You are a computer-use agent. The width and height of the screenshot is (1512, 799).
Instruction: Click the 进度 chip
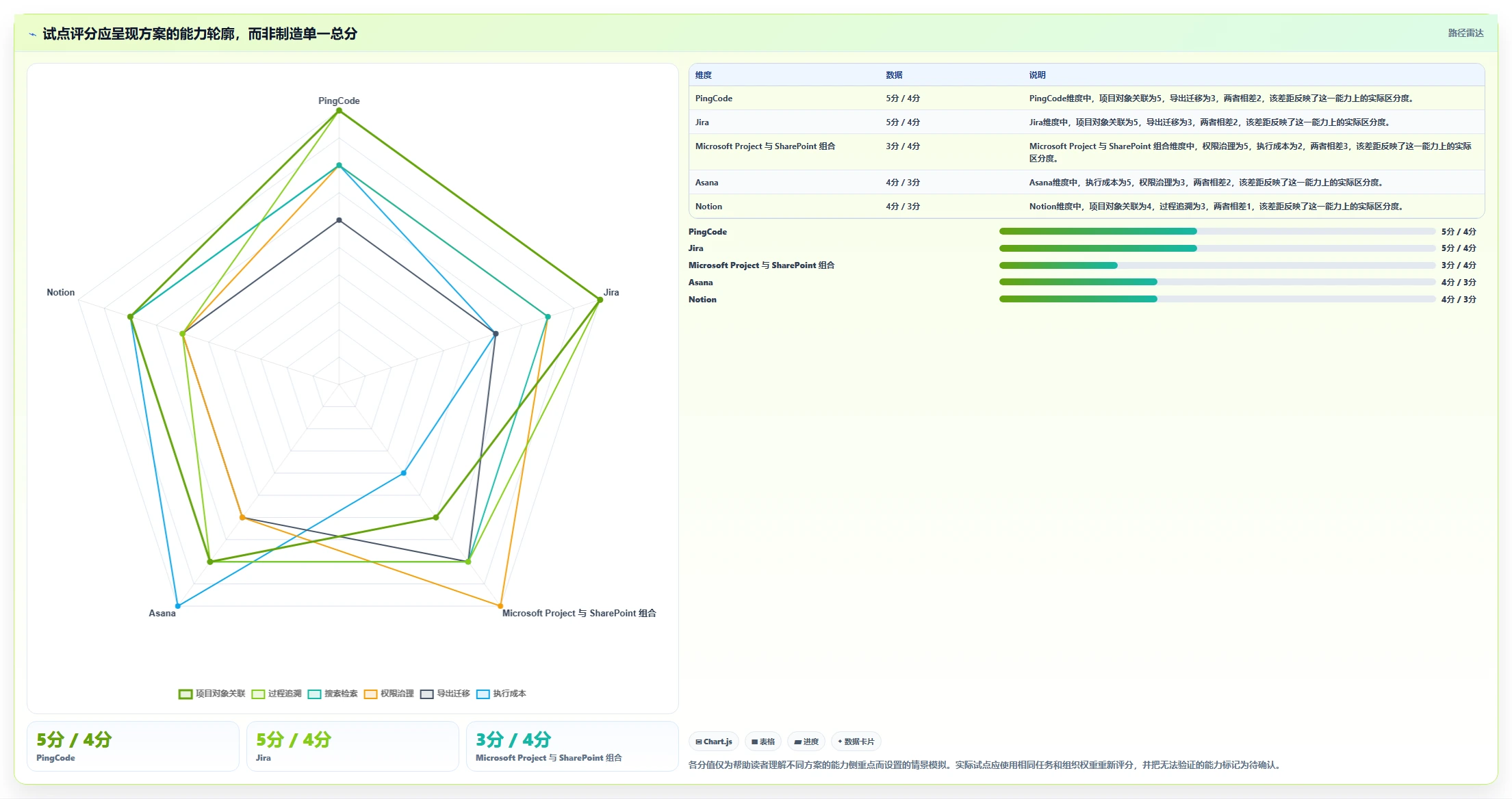[806, 742]
